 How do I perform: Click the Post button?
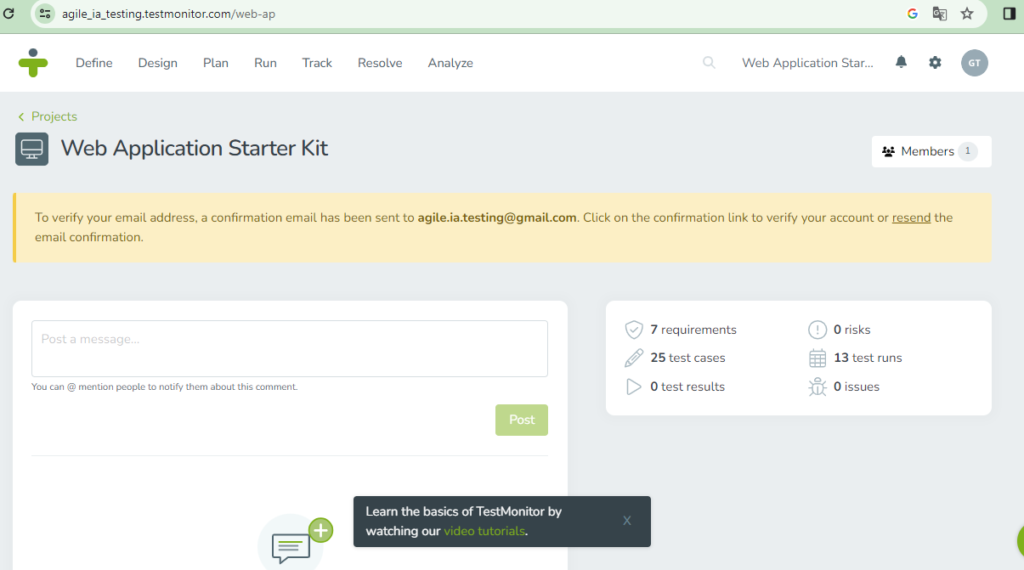tap(521, 420)
